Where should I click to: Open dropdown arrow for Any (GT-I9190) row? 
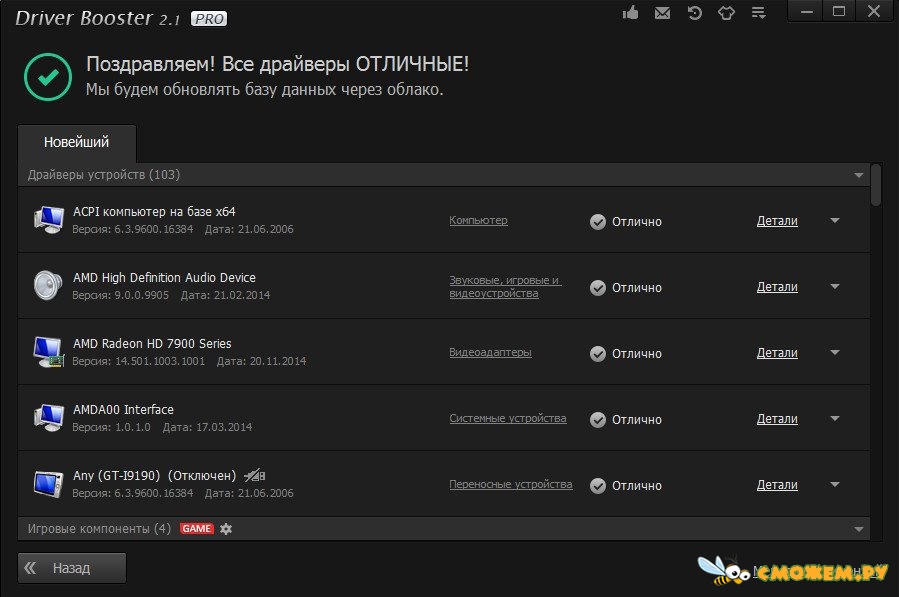835,484
